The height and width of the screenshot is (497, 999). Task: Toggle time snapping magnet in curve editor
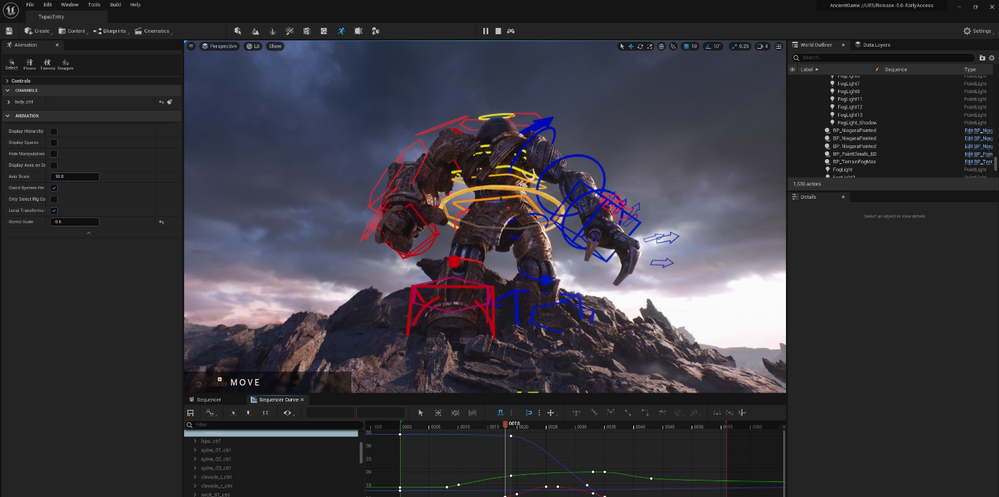click(x=501, y=413)
